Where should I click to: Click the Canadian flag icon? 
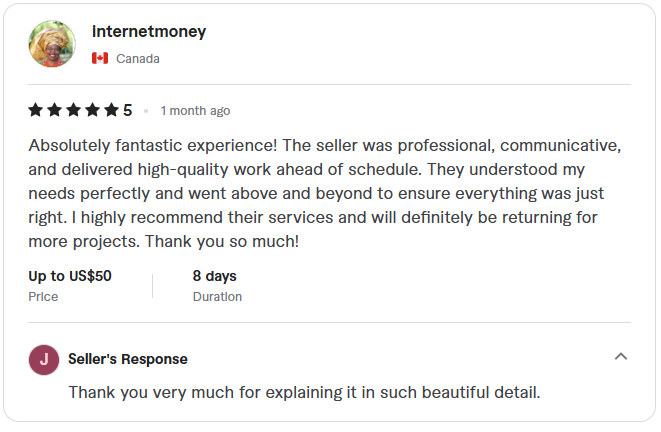[x=100, y=59]
